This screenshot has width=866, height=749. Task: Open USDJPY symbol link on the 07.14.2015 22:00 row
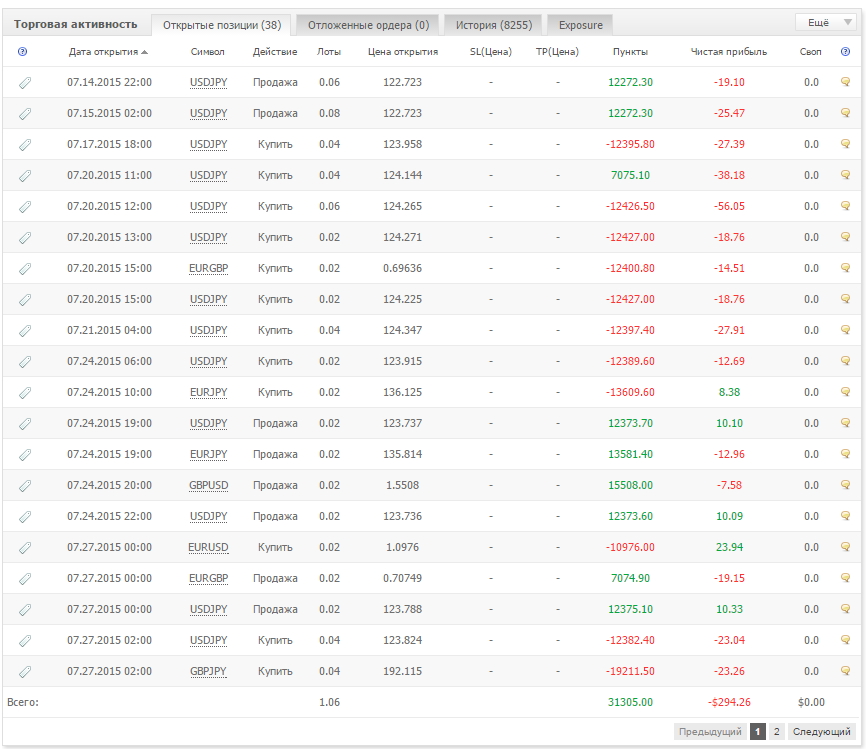coord(208,82)
